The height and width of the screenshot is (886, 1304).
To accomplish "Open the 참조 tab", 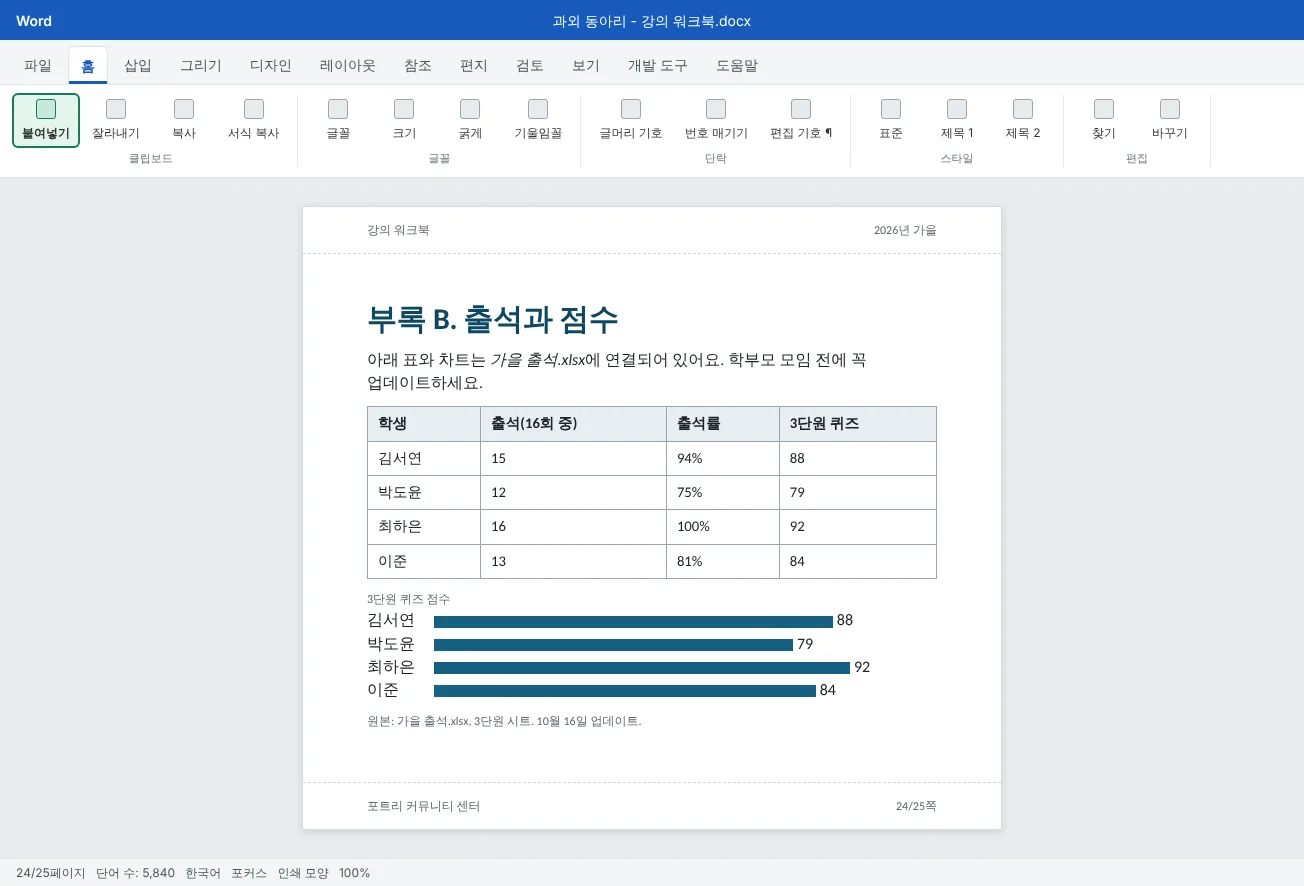I will (418, 66).
